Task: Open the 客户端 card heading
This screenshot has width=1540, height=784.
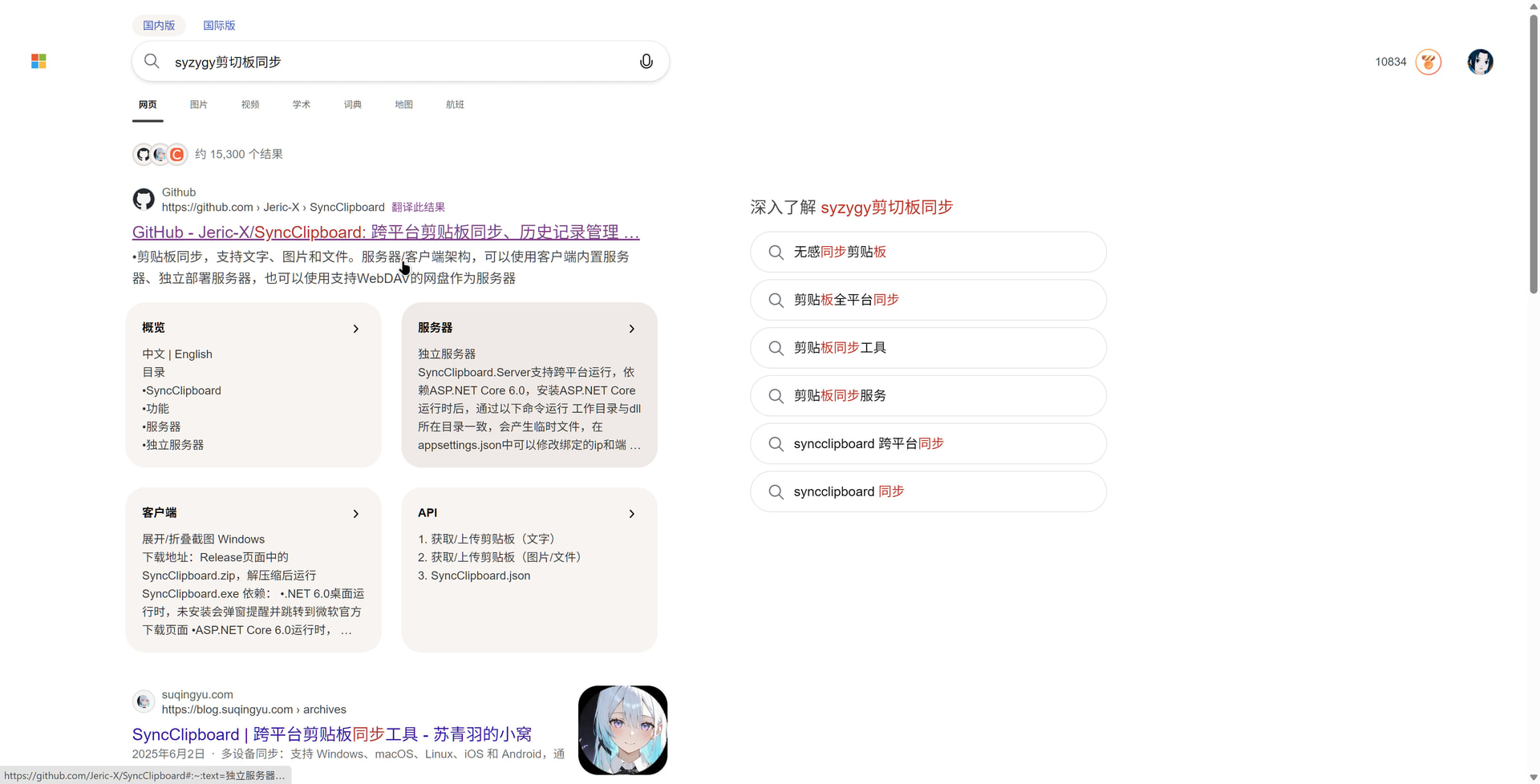Action: [x=159, y=513]
